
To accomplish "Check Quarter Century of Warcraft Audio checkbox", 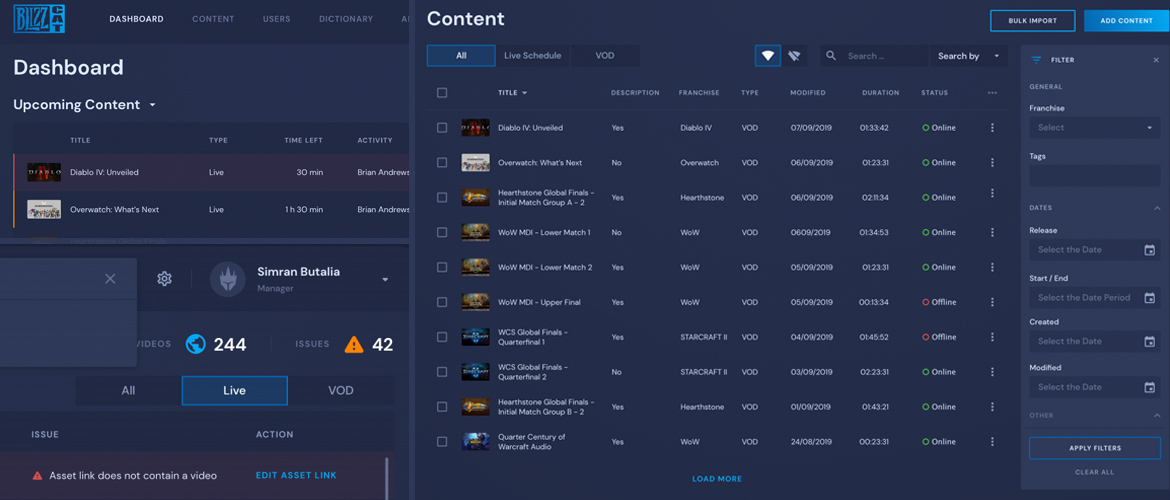I will [442, 441].
